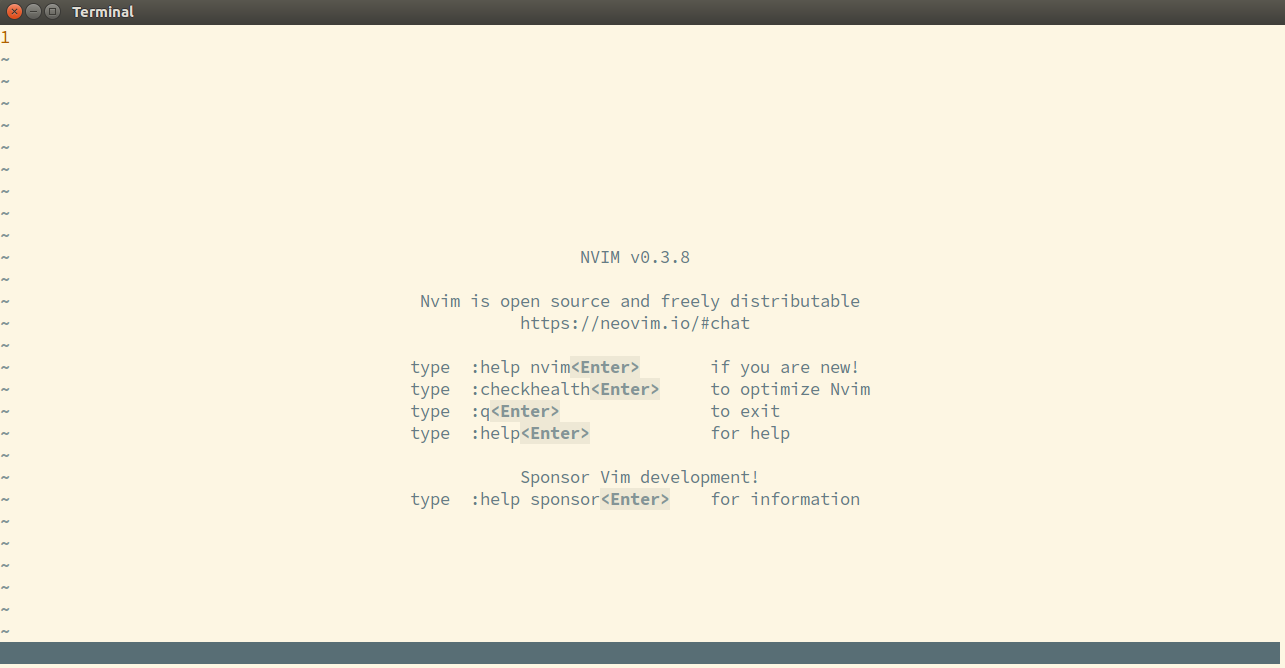Image resolution: width=1285 pixels, height=668 pixels.
Task: Open the neovim.io chat URL
Action: click(x=635, y=323)
